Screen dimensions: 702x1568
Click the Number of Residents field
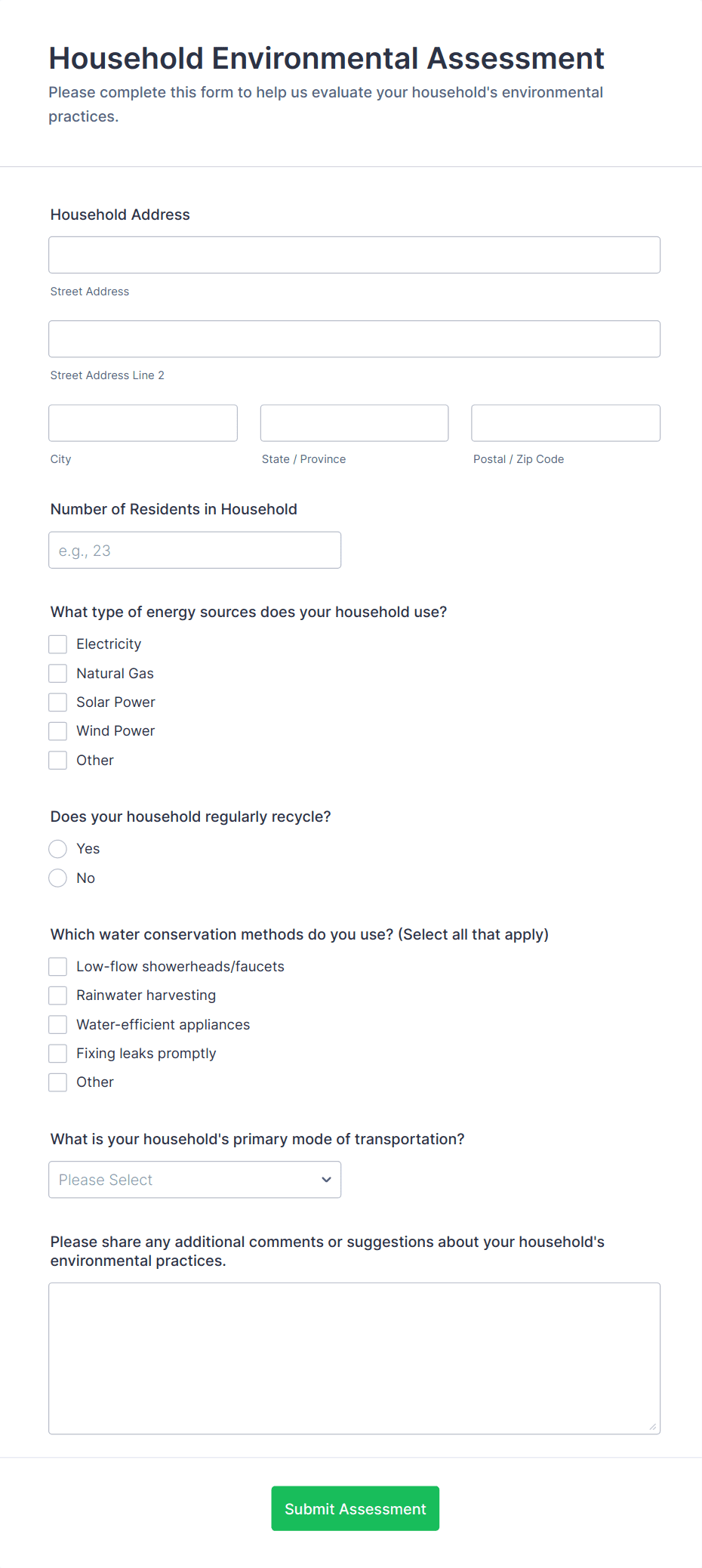pos(195,550)
